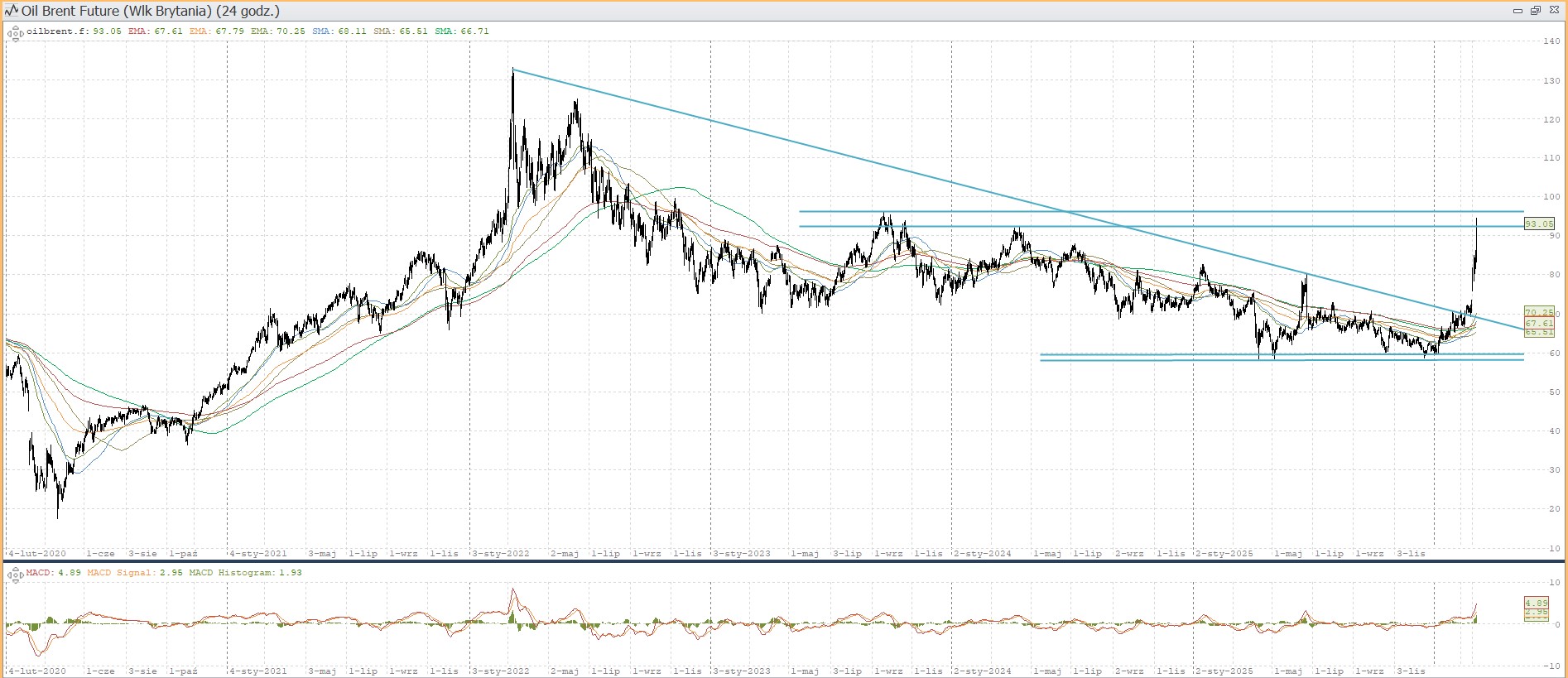Select the orange EMA 67.79 legend label
1568x678 pixels.
click(216, 31)
